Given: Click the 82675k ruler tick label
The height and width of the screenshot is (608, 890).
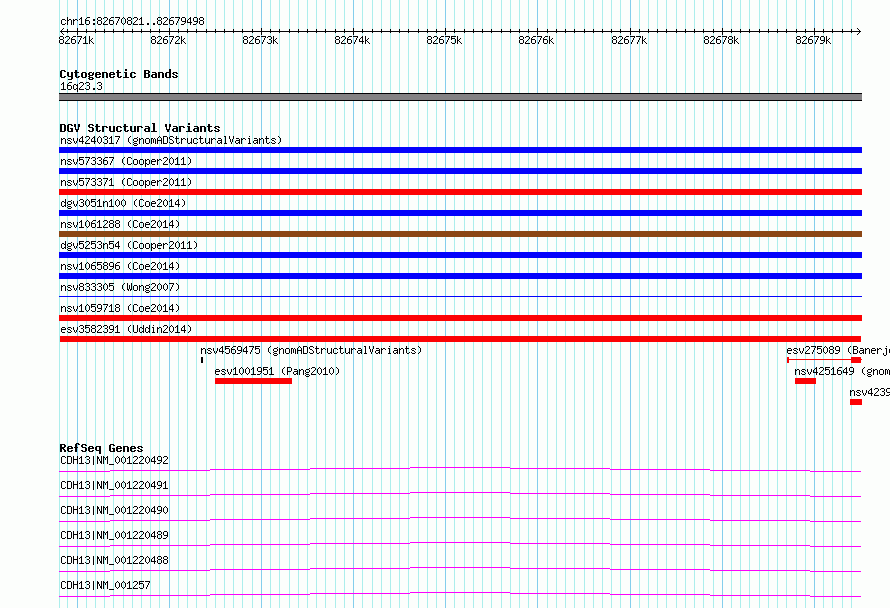Looking at the screenshot, I should 444,40.
